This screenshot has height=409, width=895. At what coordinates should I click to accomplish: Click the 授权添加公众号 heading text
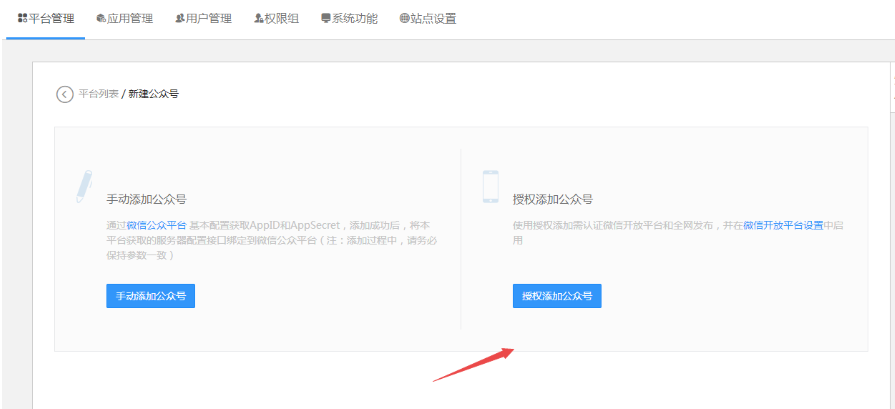[553, 200]
